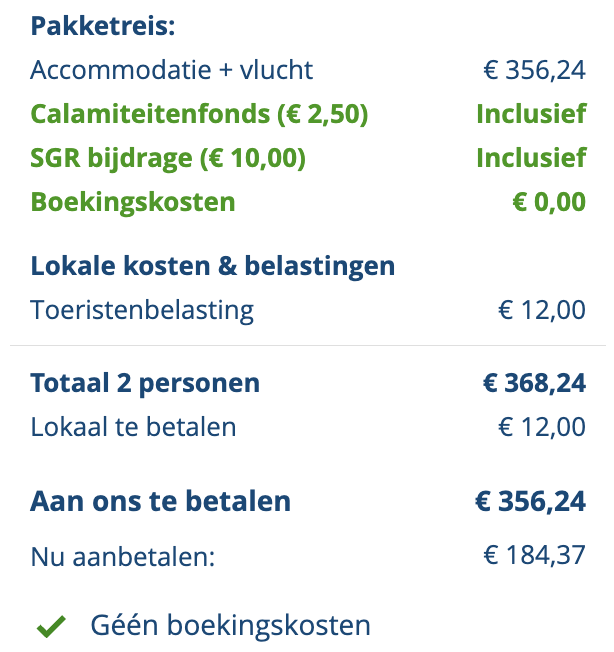Click the € 0,00 booking cost amount
Screen dimensions: 614x652
549,202
